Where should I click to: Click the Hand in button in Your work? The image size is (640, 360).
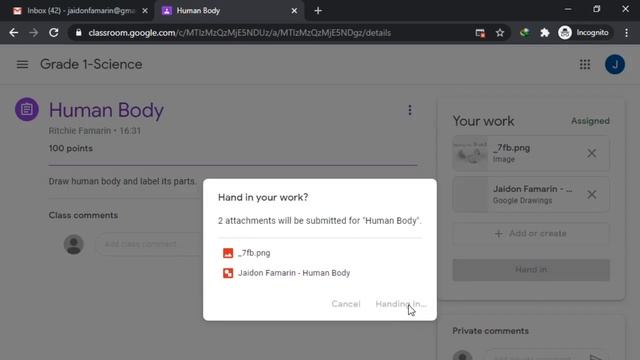click(531, 270)
